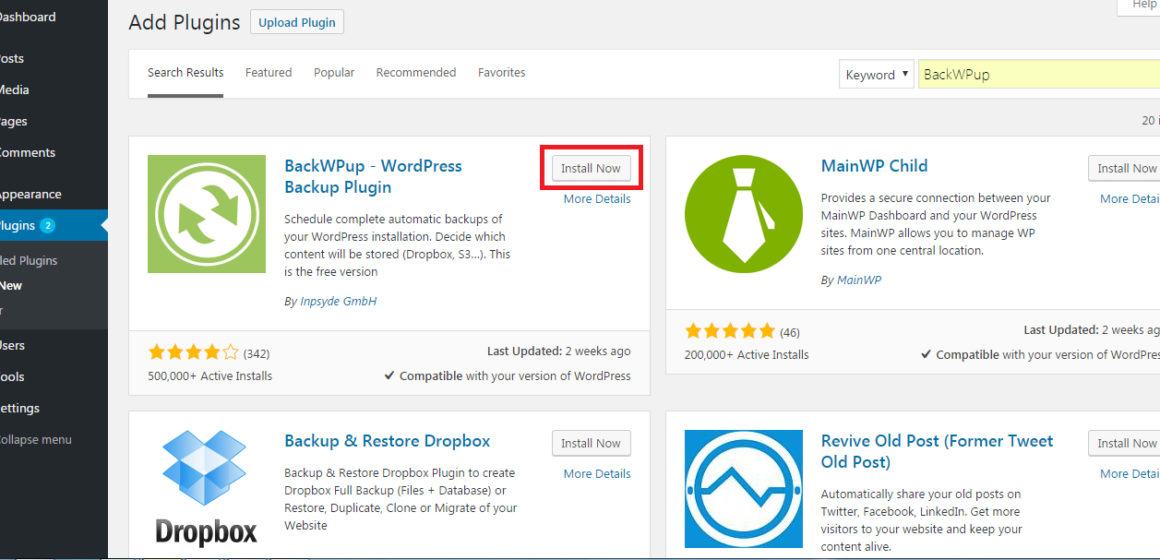Image resolution: width=1160 pixels, height=560 pixels.
Task: Open the Backup & Restore Dropbox title link
Action: [387, 441]
